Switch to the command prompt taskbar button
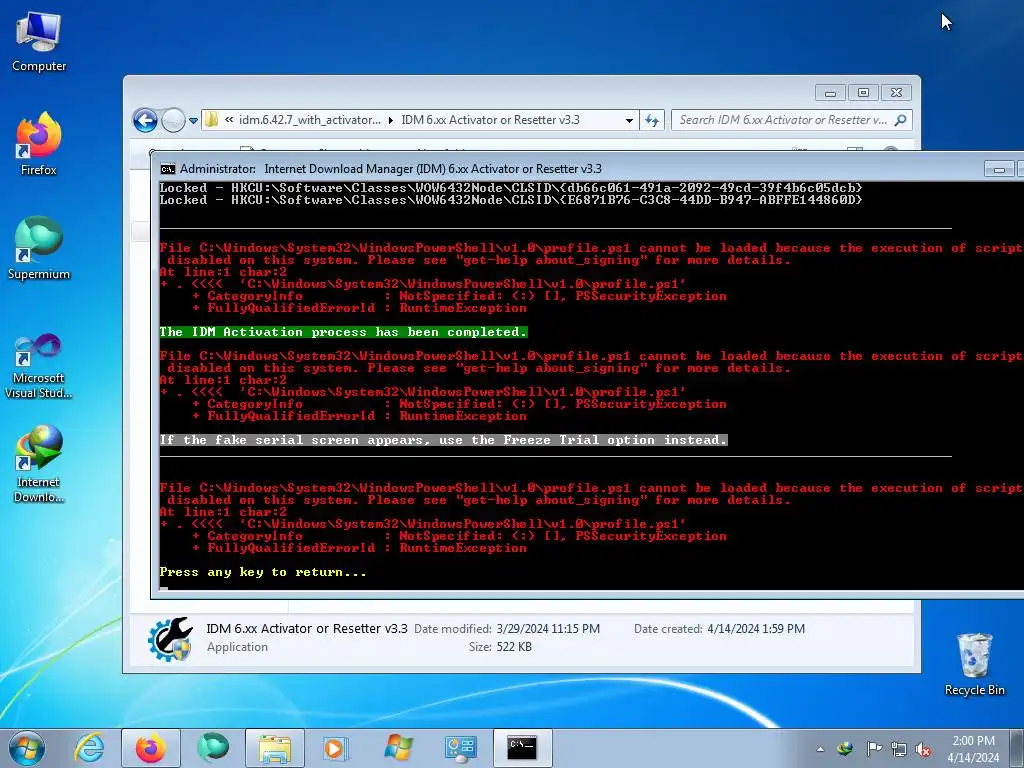The image size is (1024, 768). click(522, 748)
